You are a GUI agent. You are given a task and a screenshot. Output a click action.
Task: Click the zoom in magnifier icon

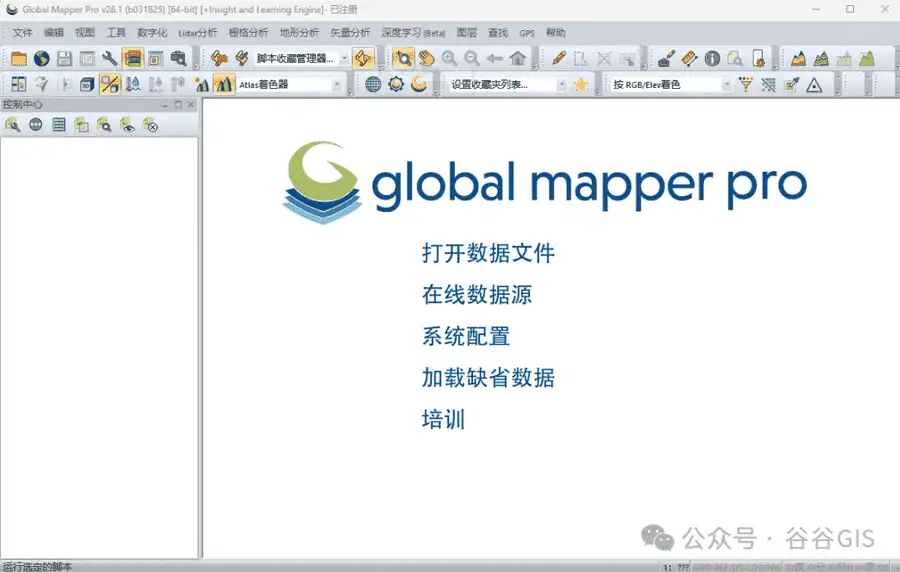point(449,58)
